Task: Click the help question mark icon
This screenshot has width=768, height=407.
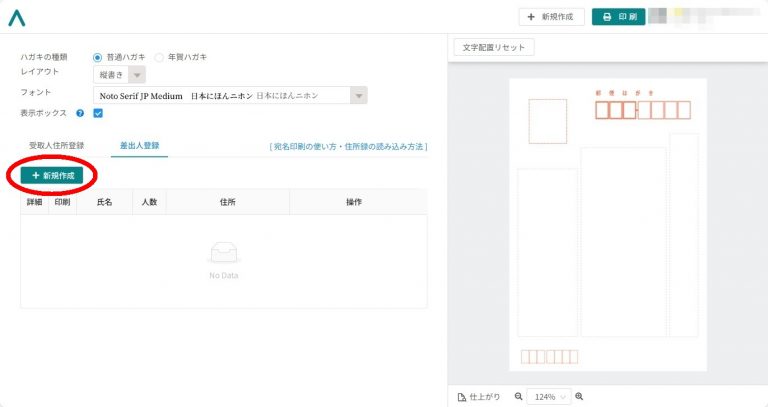Action: coord(80,113)
